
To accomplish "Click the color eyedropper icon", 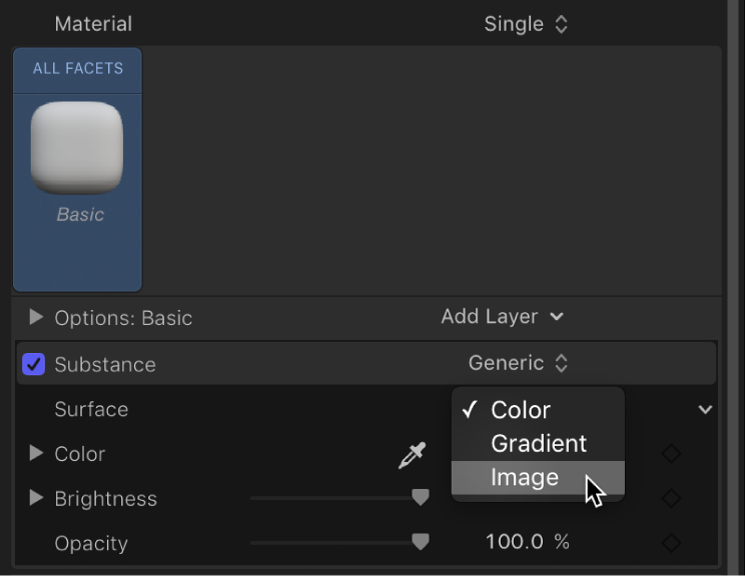I will (x=411, y=456).
